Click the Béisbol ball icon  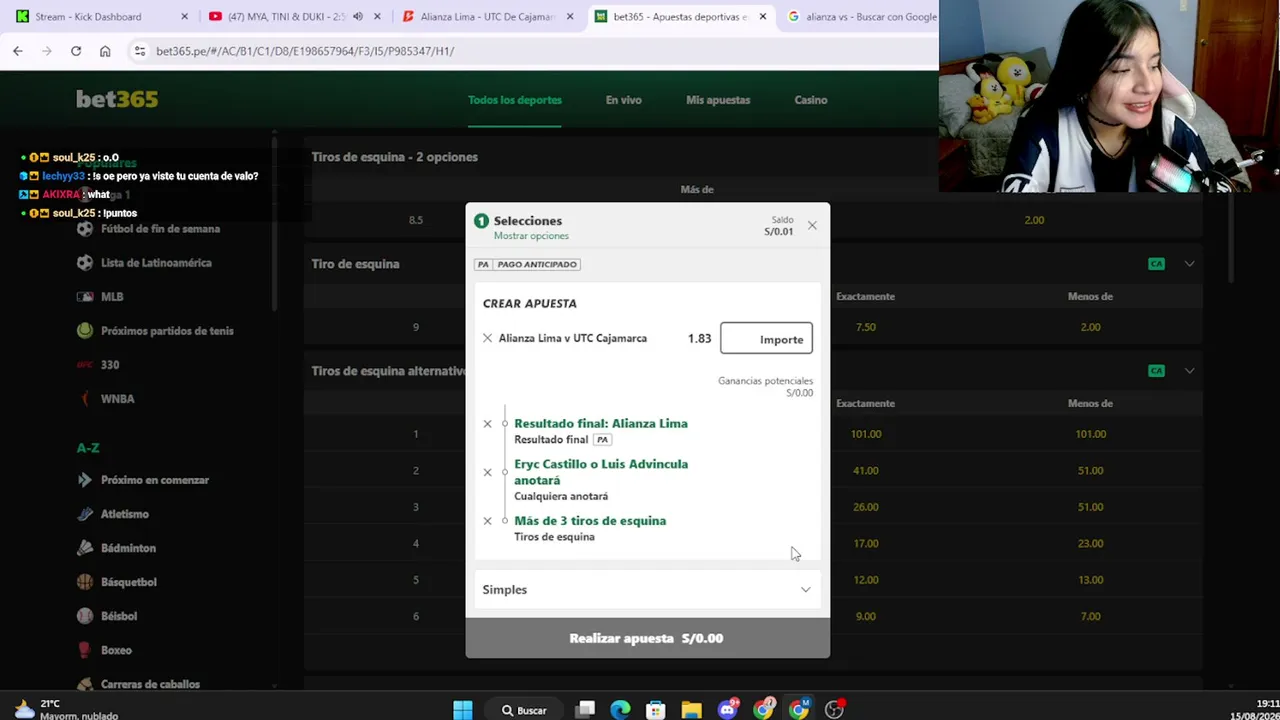[85, 616]
